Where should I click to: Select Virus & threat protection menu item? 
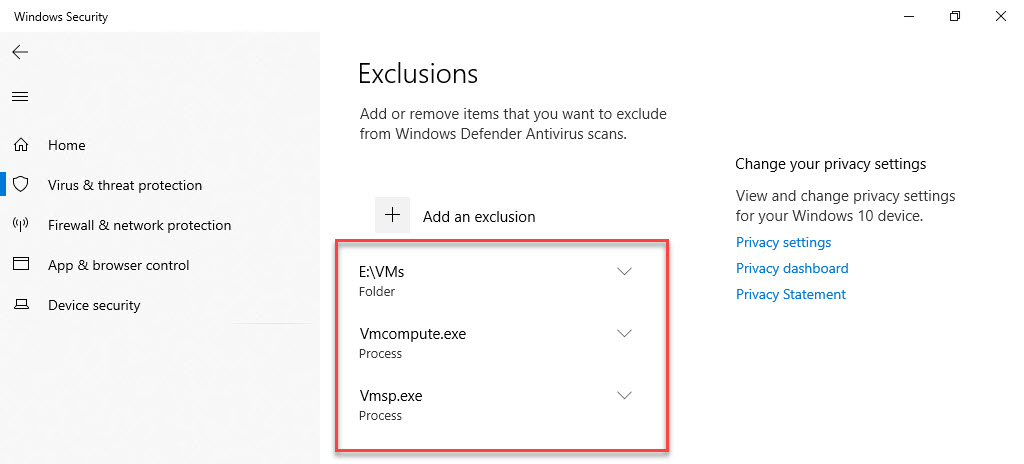tap(125, 185)
